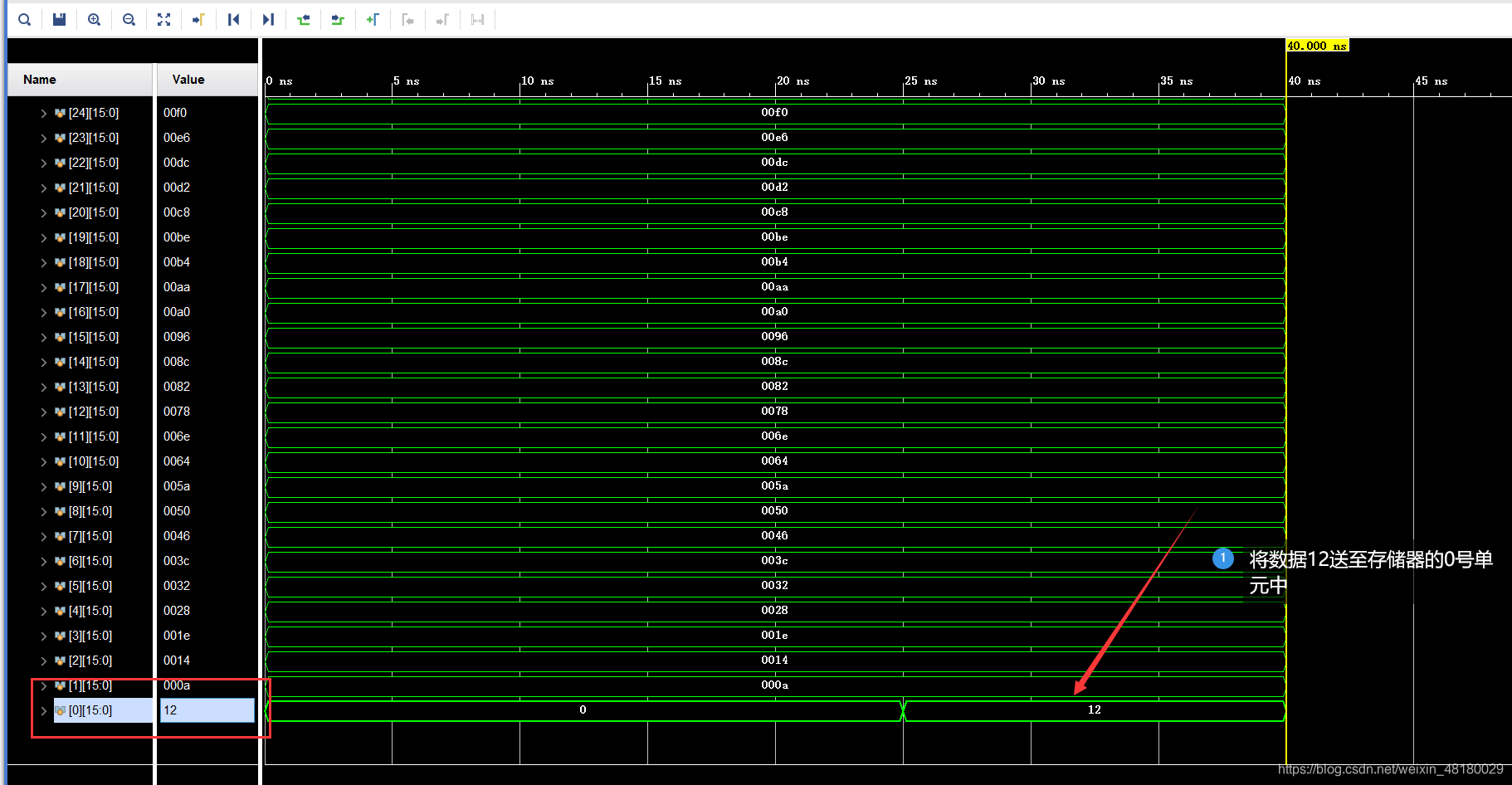Viewport: 1512px width, 785px height.
Task: Save the waveform configuration
Action: 59,19
